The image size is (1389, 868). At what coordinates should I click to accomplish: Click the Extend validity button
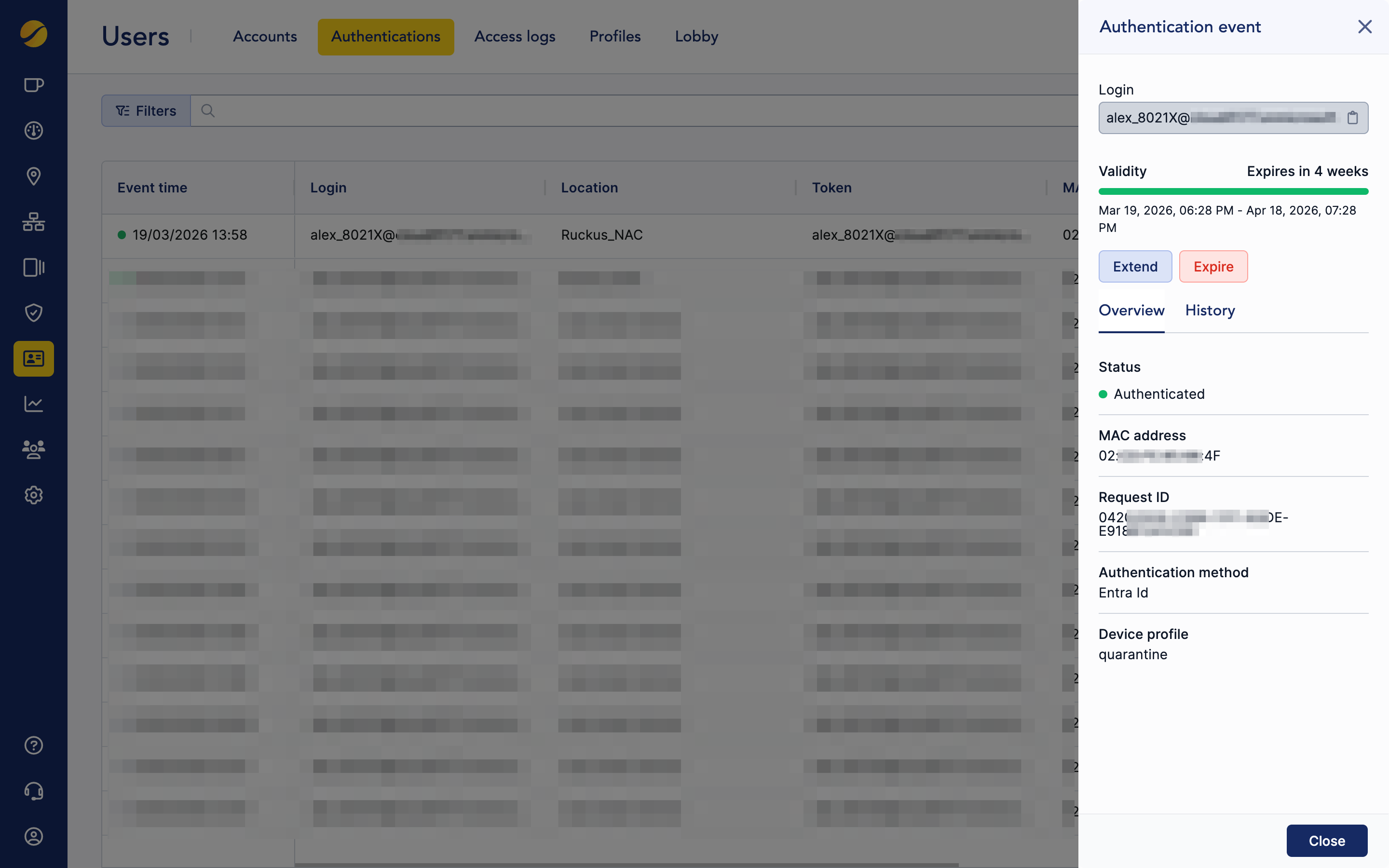tap(1135, 266)
